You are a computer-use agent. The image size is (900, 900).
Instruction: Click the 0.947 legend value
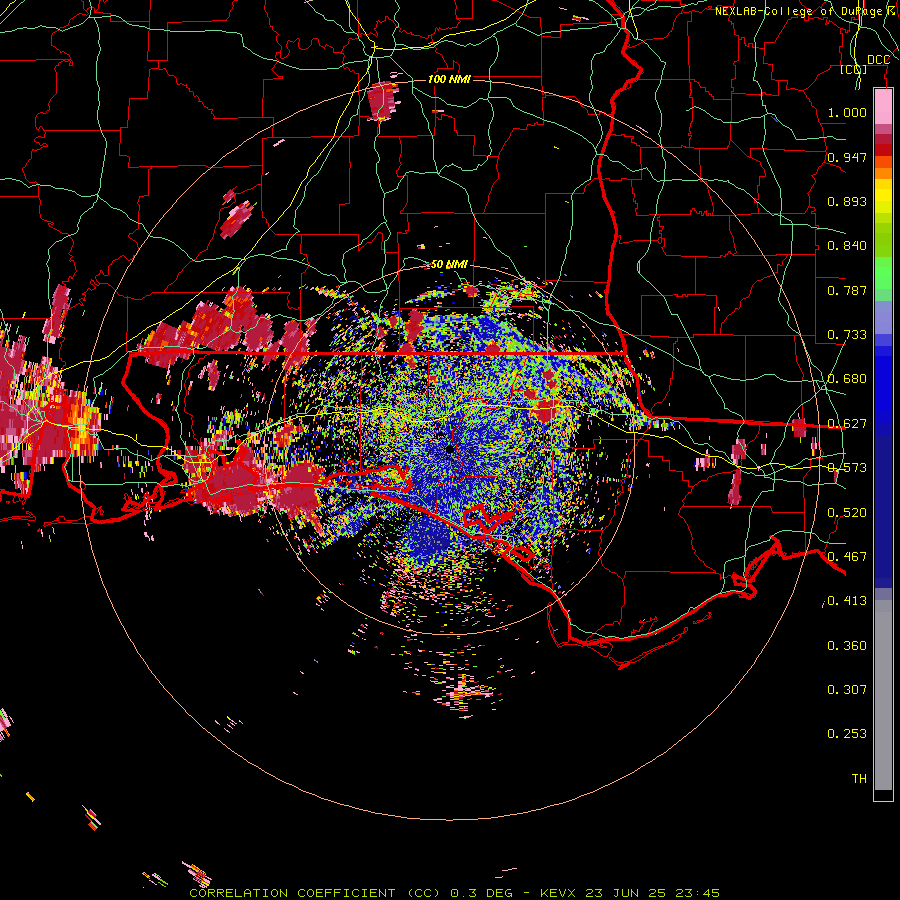click(847, 157)
